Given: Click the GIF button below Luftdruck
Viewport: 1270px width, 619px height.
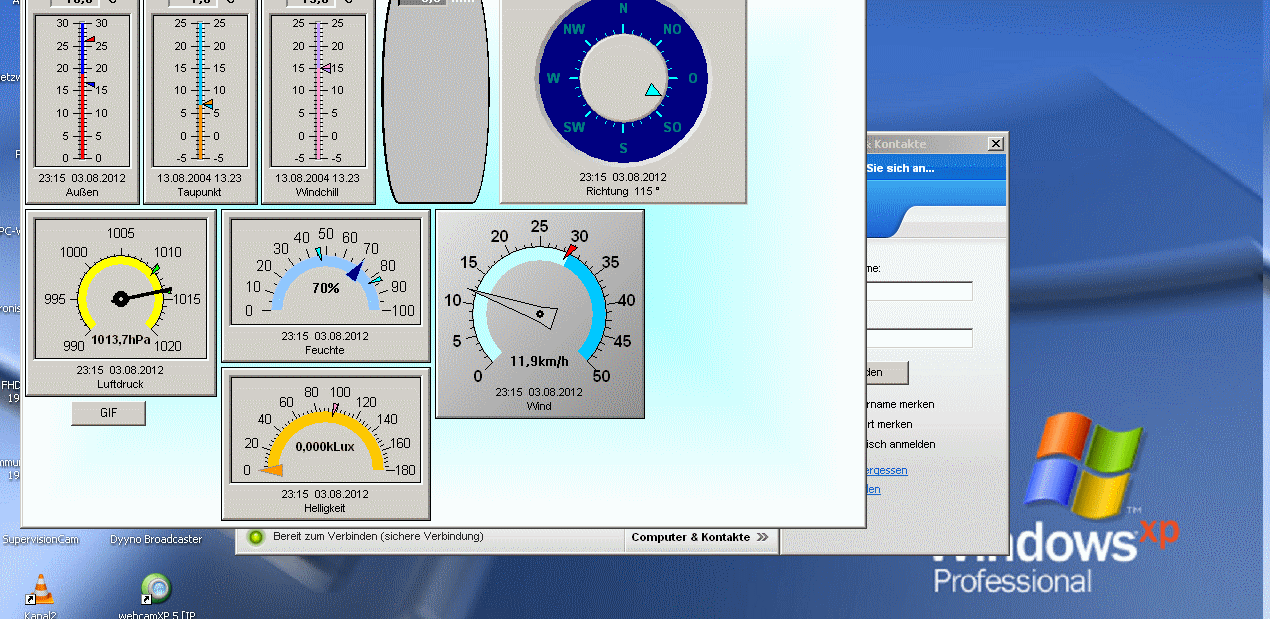Looking at the screenshot, I should coord(108,413).
